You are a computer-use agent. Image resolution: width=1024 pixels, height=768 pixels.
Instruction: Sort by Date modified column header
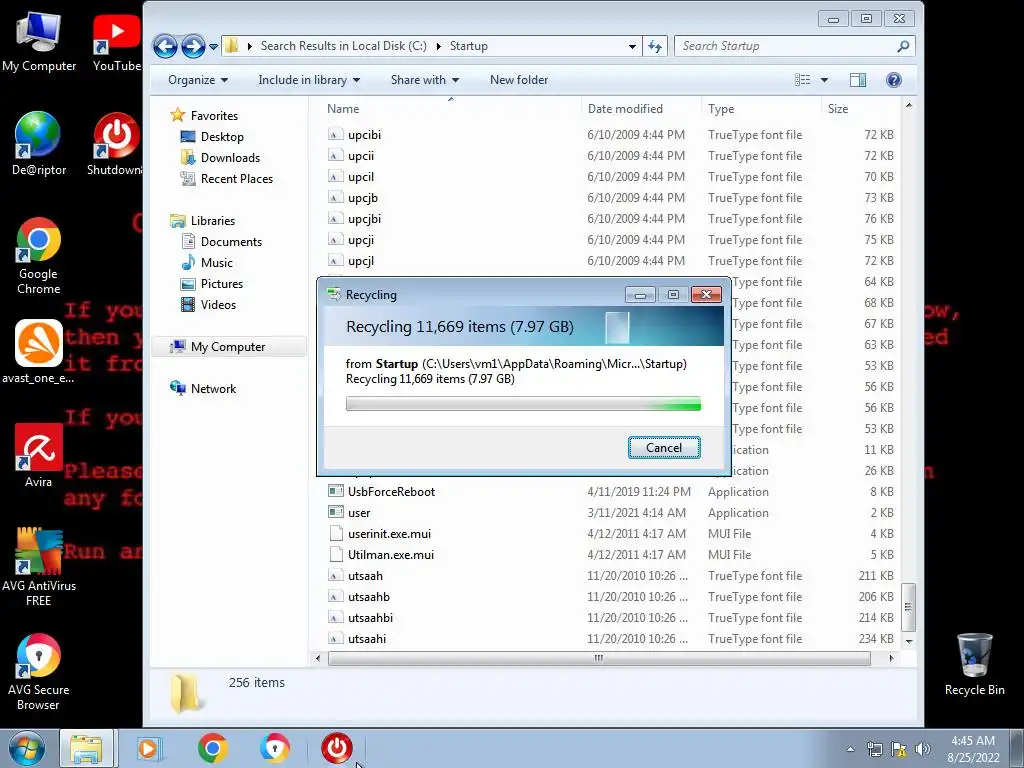click(x=641, y=109)
